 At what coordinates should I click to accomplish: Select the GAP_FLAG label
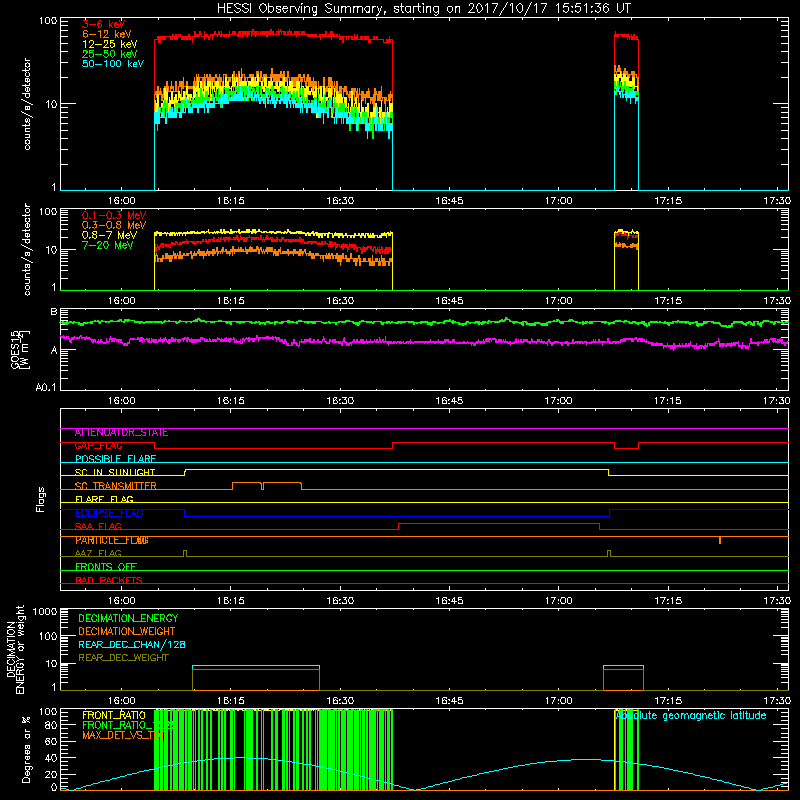[x=98, y=445]
